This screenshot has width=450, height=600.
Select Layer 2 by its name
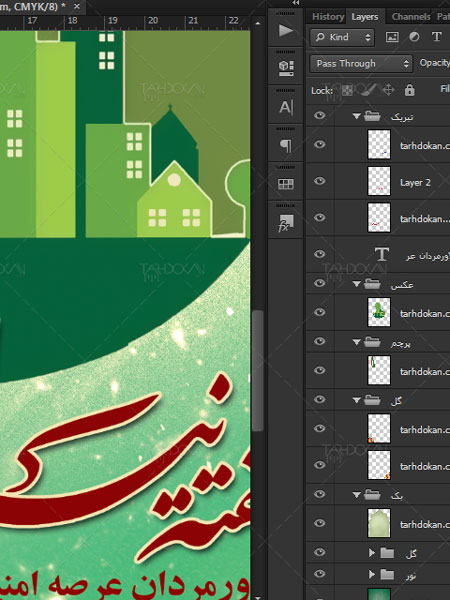tap(415, 183)
